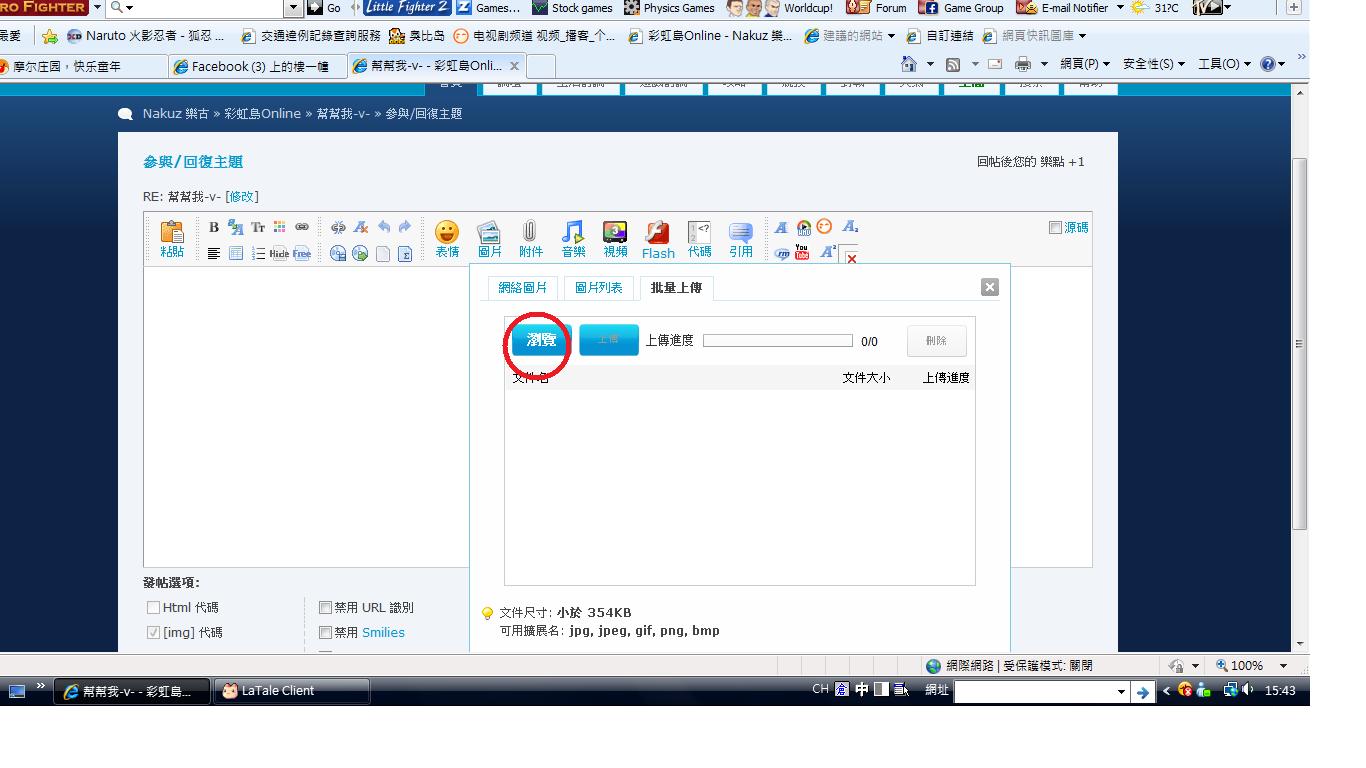Click the page vertical scrollbar
This screenshot has height=768, width=1366.
[x=1300, y=344]
